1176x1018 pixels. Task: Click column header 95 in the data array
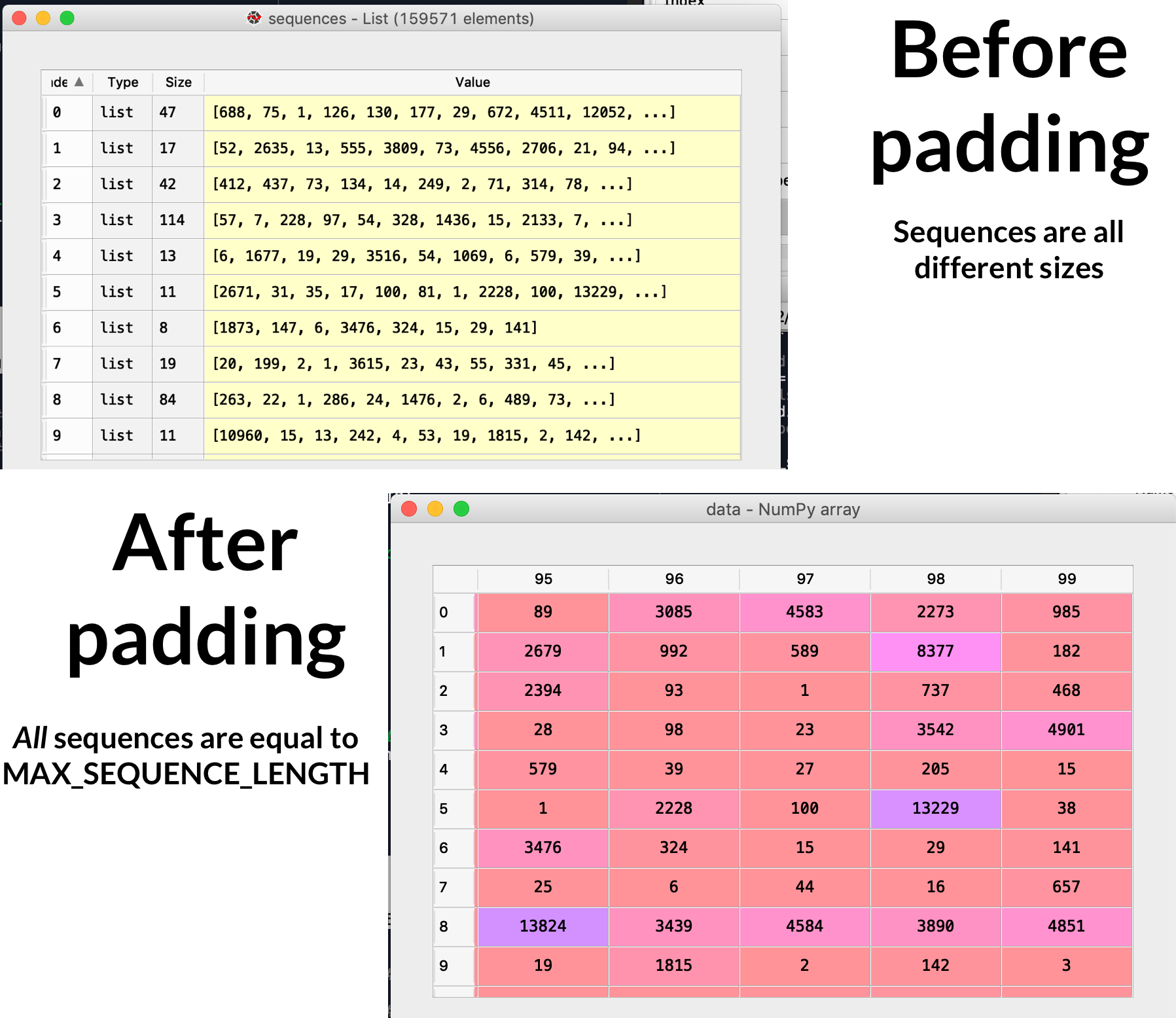click(543, 579)
